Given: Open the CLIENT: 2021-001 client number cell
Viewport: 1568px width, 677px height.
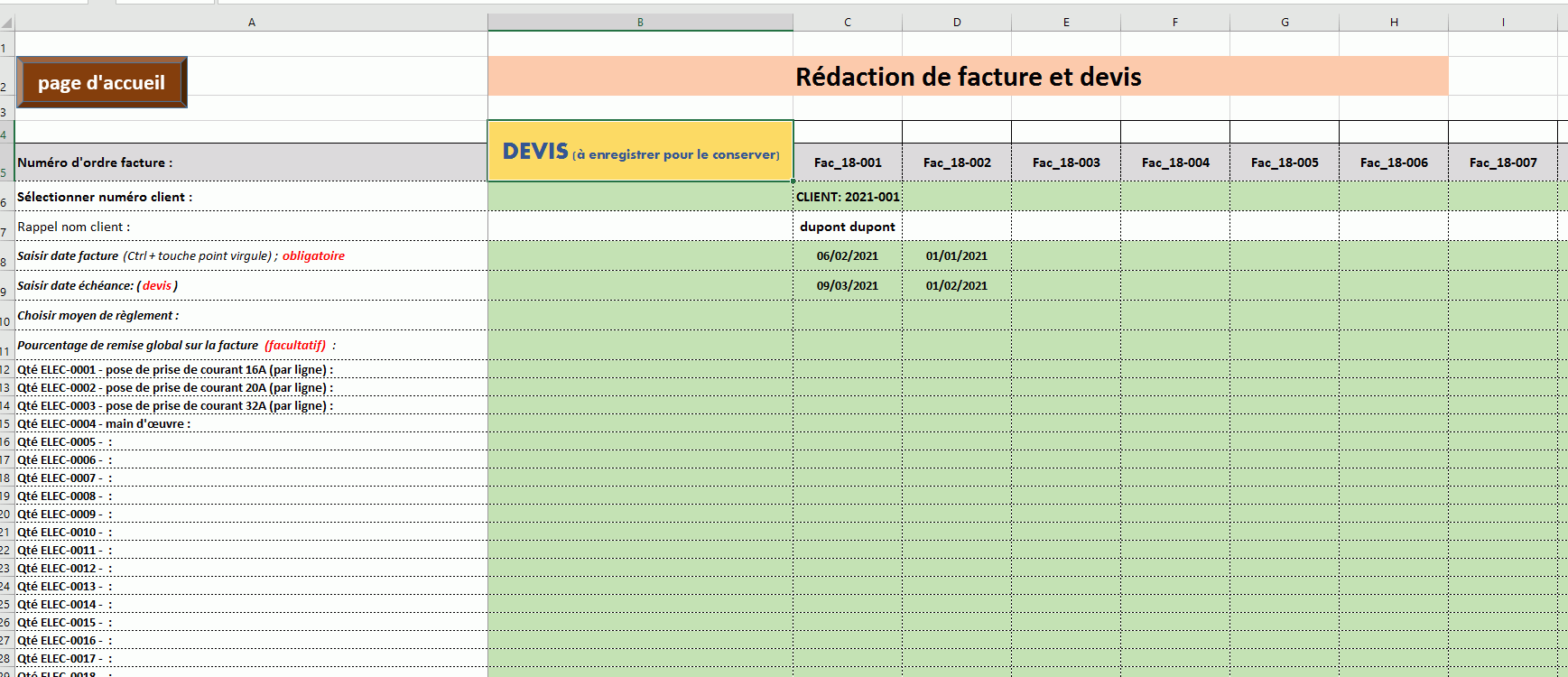Looking at the screenshot, I should coord(848,197).
